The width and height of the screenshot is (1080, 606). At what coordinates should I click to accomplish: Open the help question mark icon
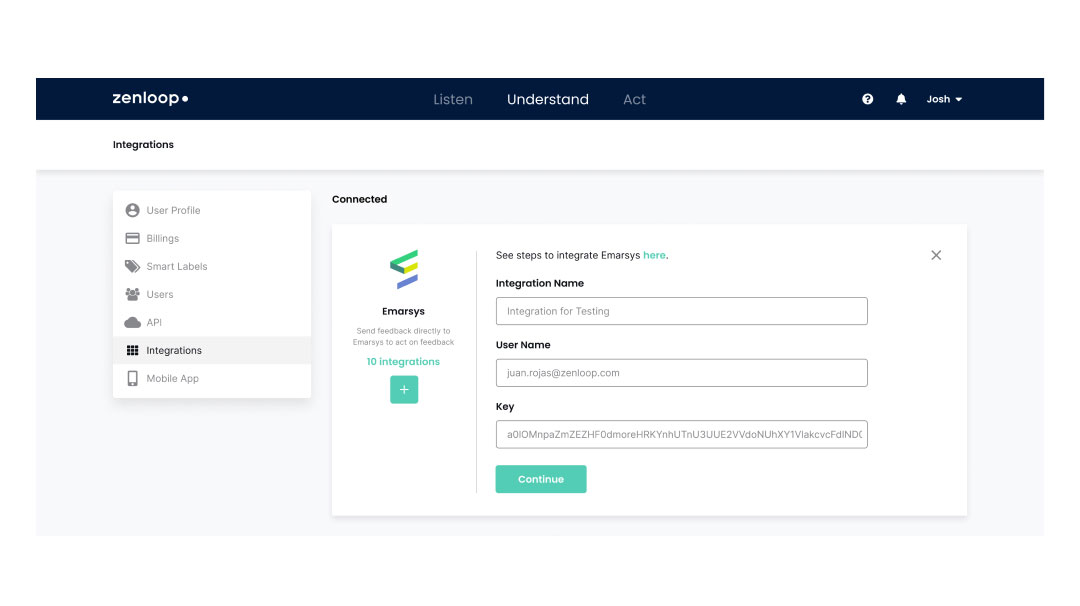tap(868, 99)
